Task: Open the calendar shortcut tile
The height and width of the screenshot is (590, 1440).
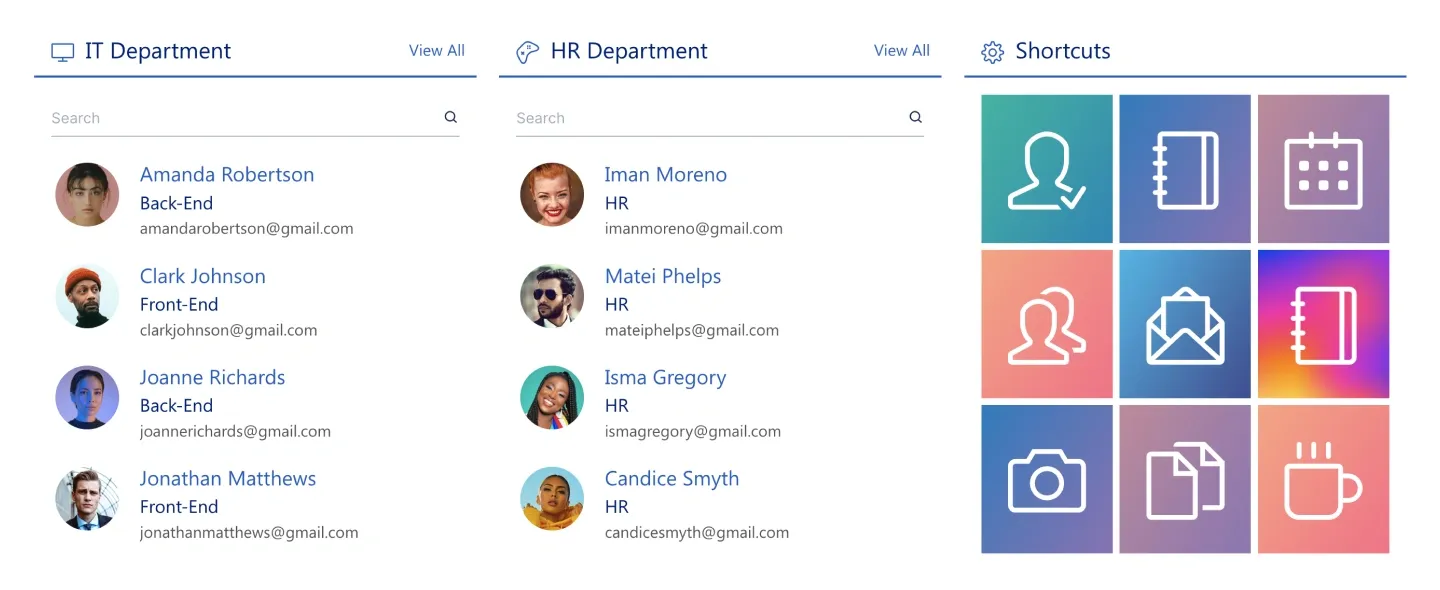Action: tap(1323, 169)
